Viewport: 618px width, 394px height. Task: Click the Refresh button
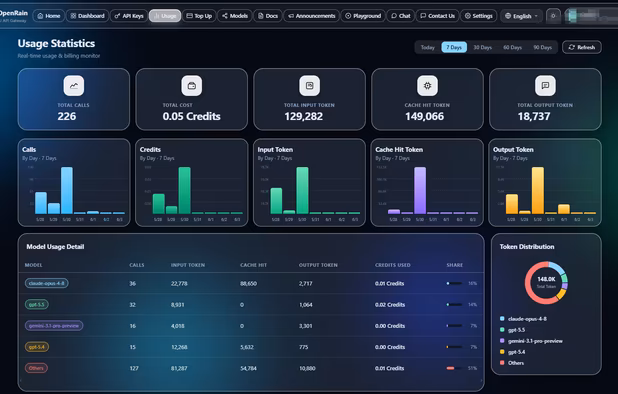[582, 47]
